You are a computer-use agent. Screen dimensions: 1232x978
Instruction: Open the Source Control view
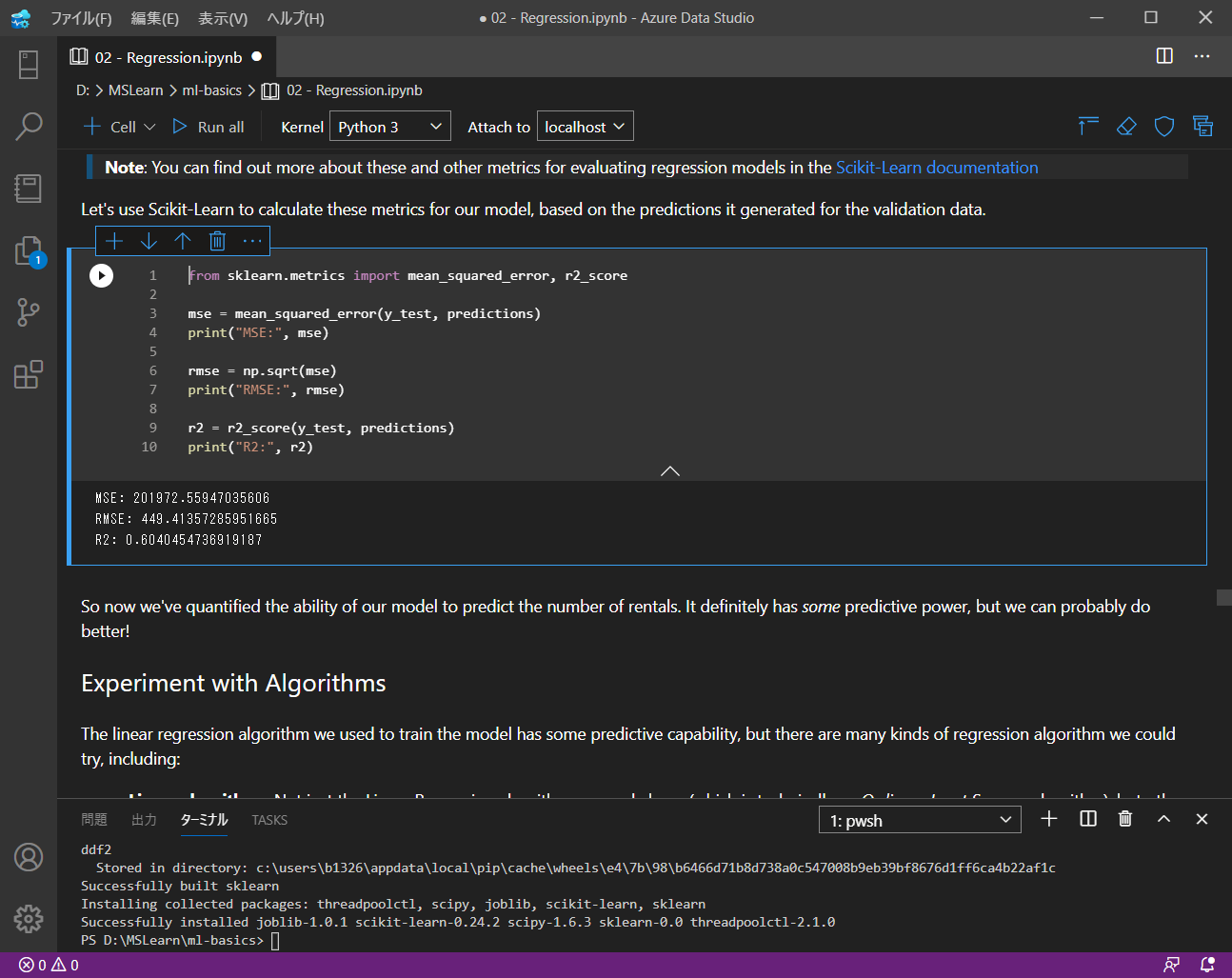pos(29,312)
